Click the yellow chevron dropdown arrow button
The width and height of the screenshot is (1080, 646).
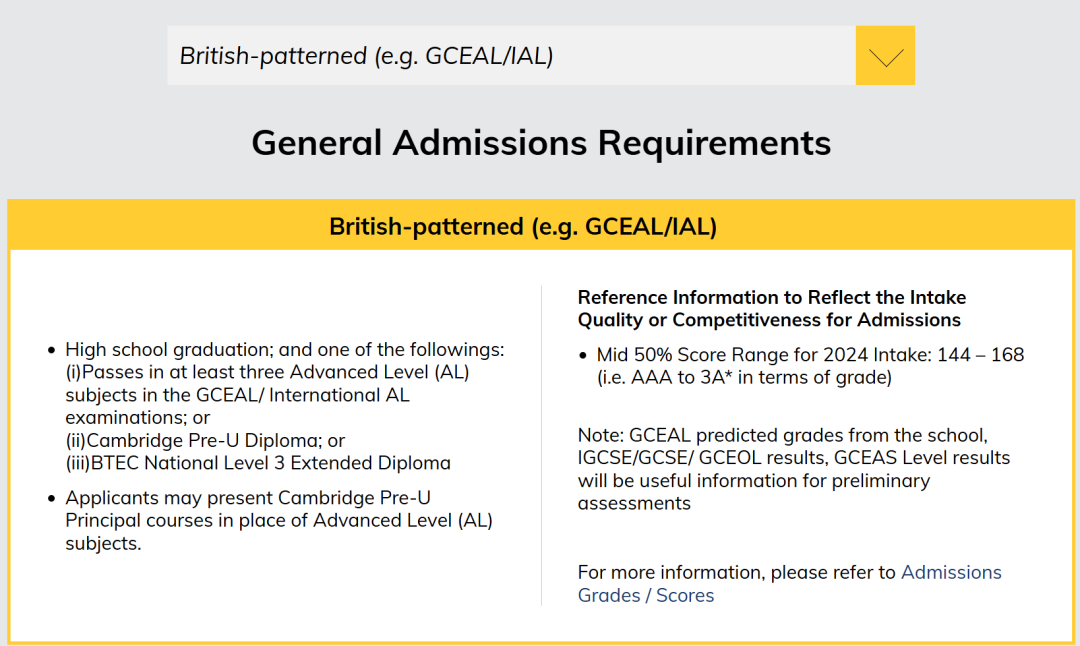pyautogui.click(x=885, y=56)
